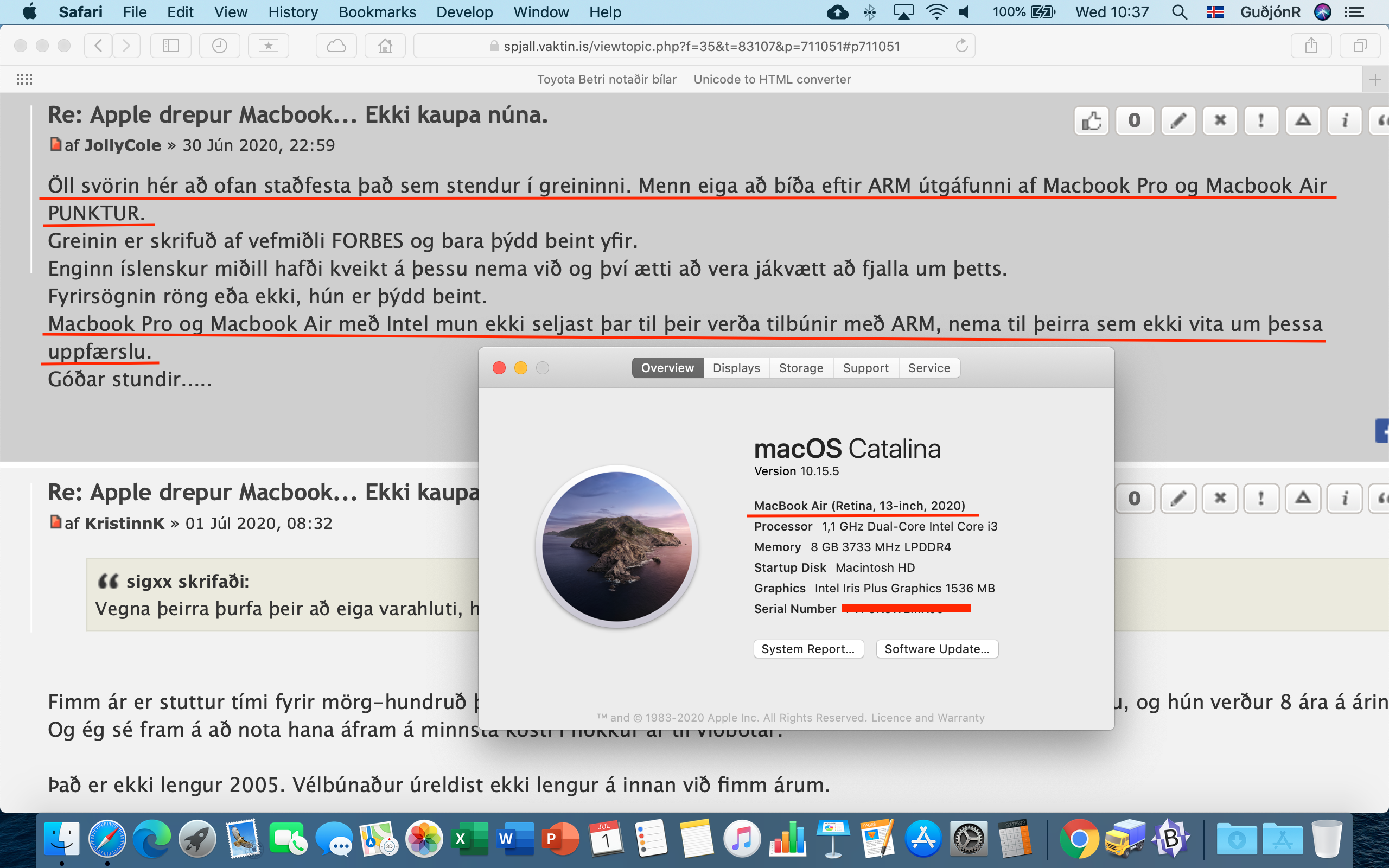Image resolution: width=1389 pixels, height=868 pixels.
Task: Click the share icon in Safari toolbar
Action: [1312, 45]
